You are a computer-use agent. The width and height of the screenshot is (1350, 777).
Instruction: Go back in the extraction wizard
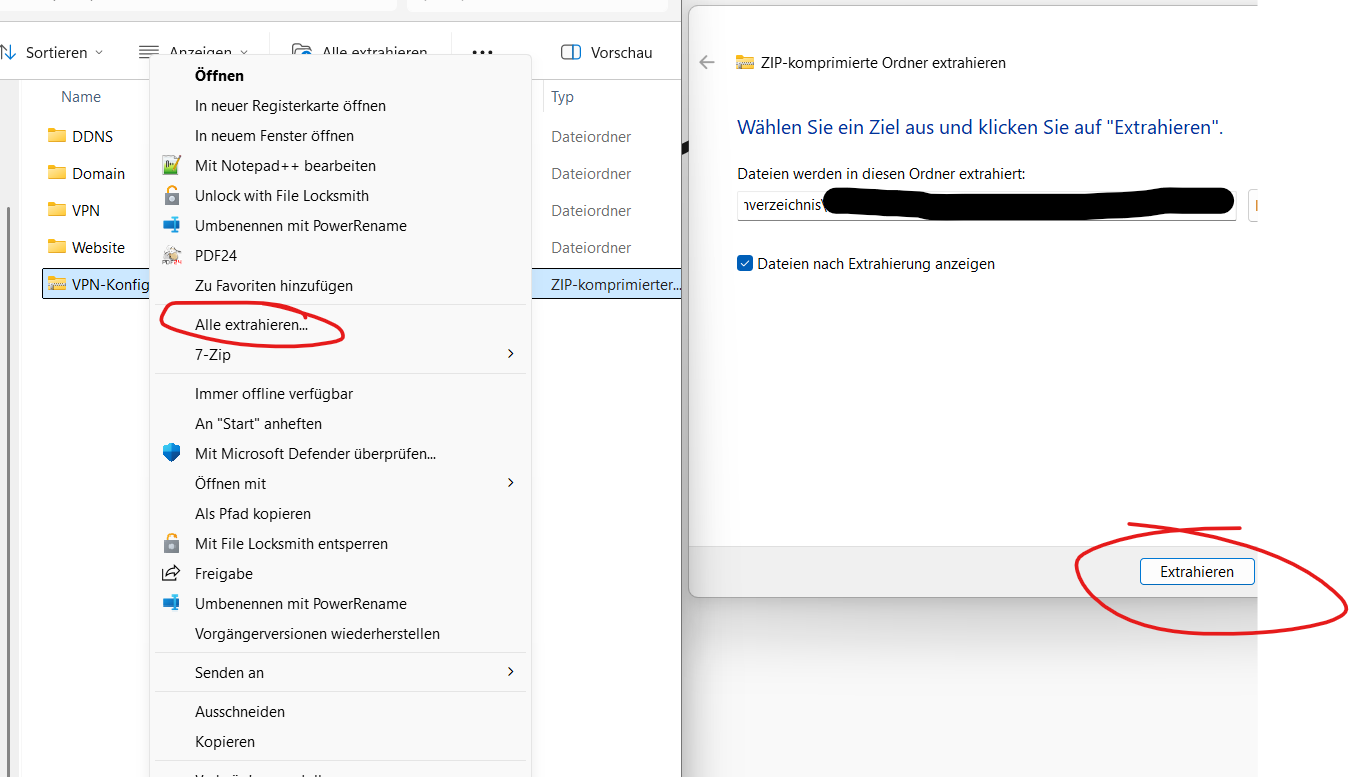[707, 62]
